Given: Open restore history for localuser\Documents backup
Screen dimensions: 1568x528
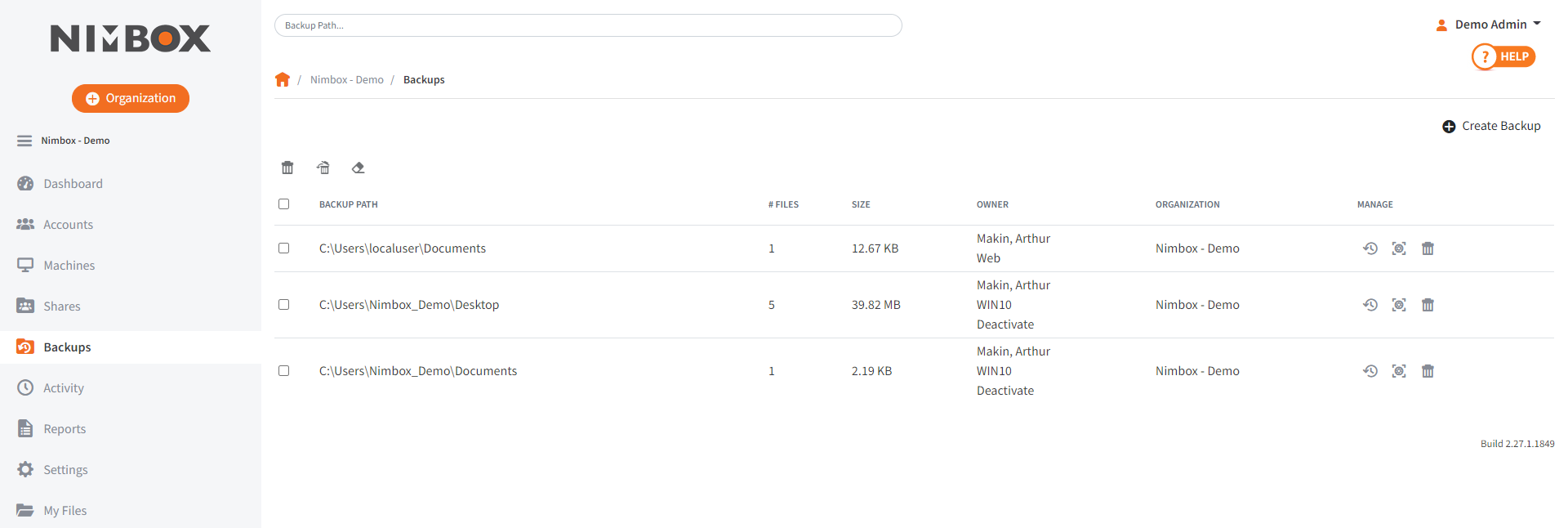Looking at the screenshot, I should (1370, 248).
